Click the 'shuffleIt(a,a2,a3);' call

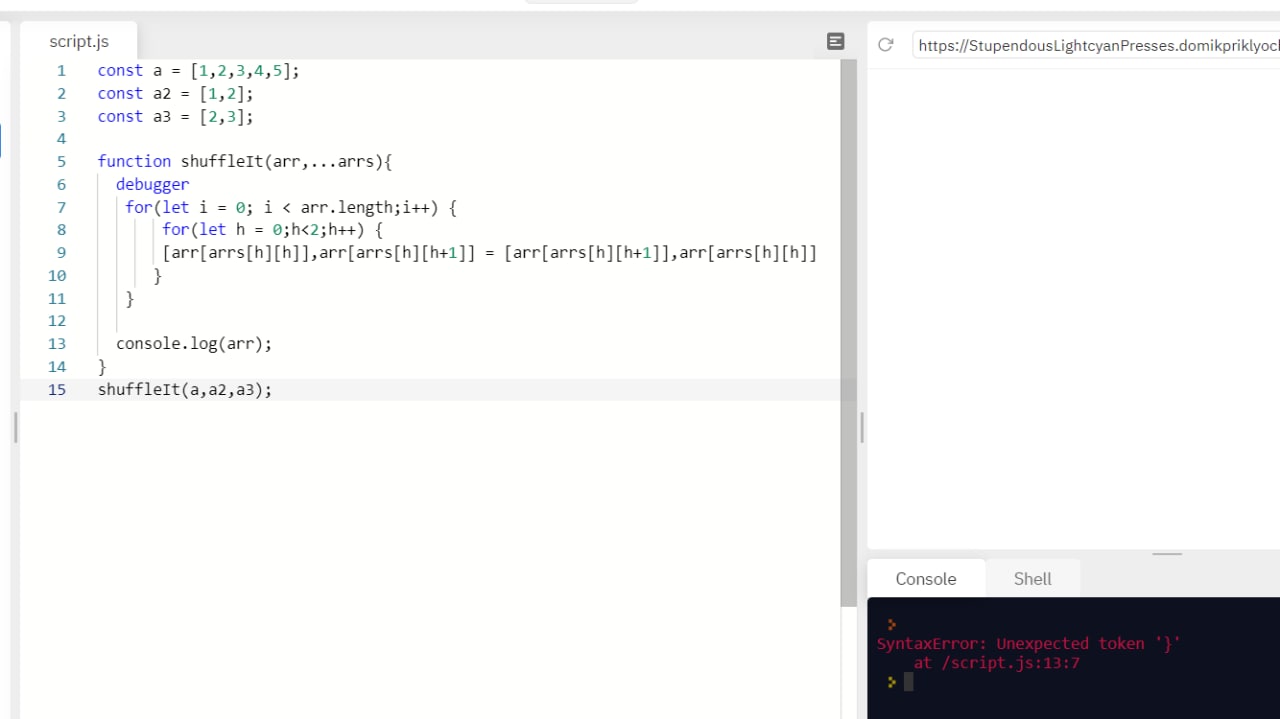click(x=184, y=389)
